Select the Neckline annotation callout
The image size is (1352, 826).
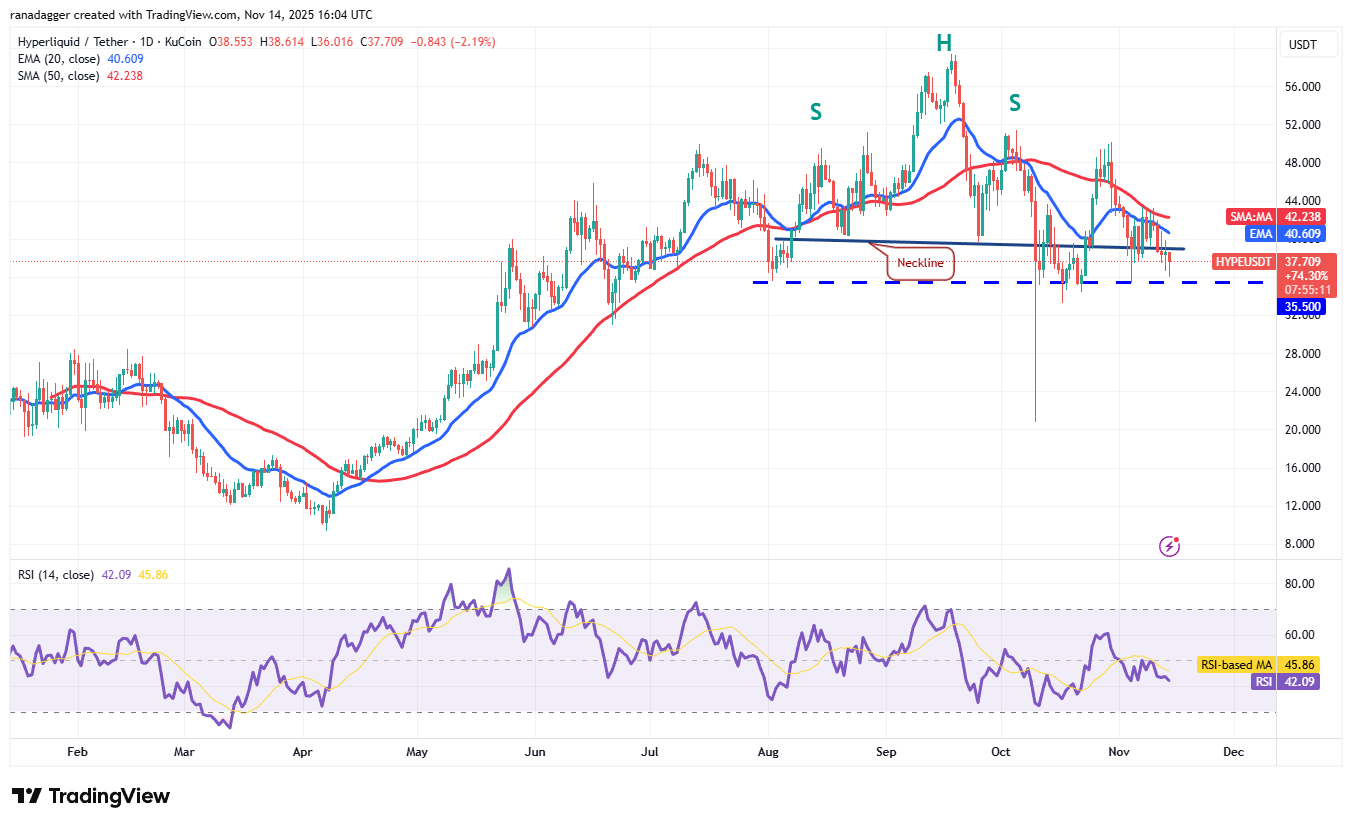coord(919,263)
